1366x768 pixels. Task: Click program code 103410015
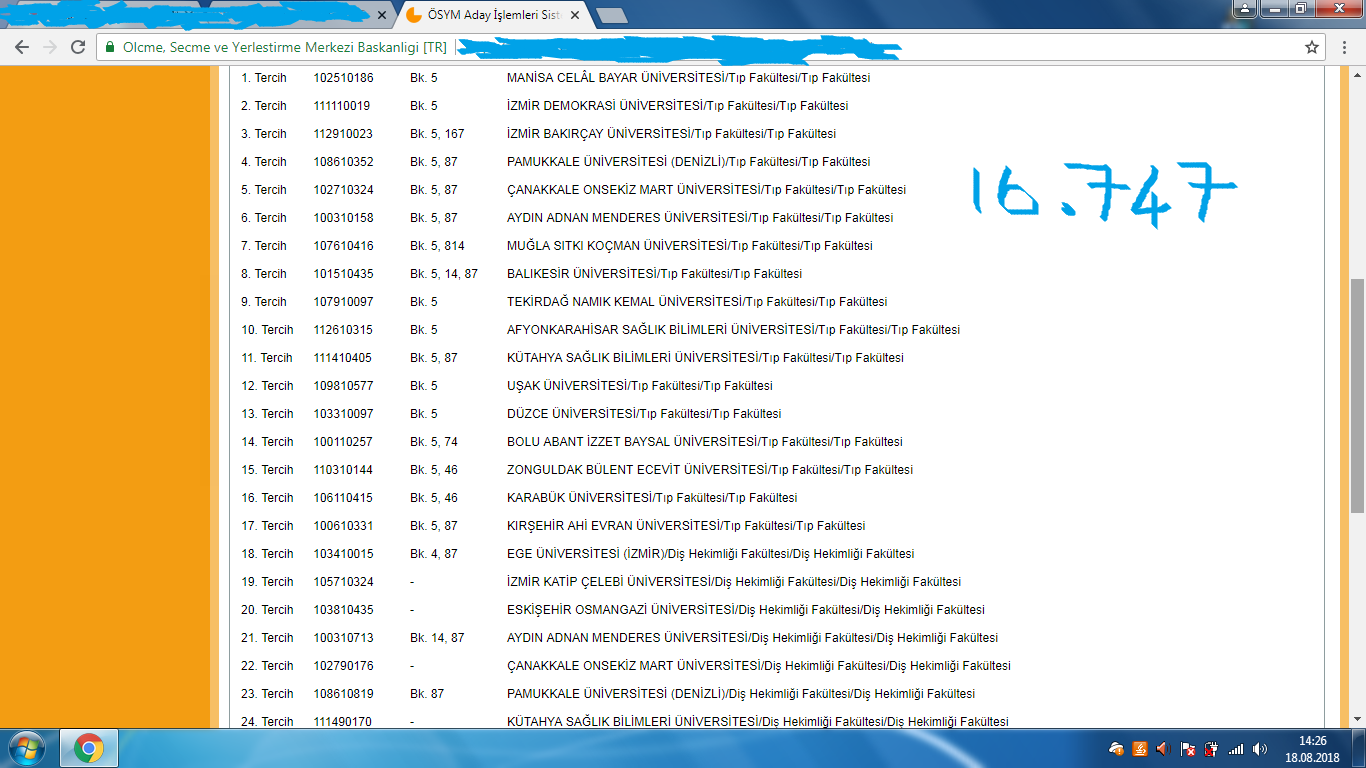coord(343,554)
